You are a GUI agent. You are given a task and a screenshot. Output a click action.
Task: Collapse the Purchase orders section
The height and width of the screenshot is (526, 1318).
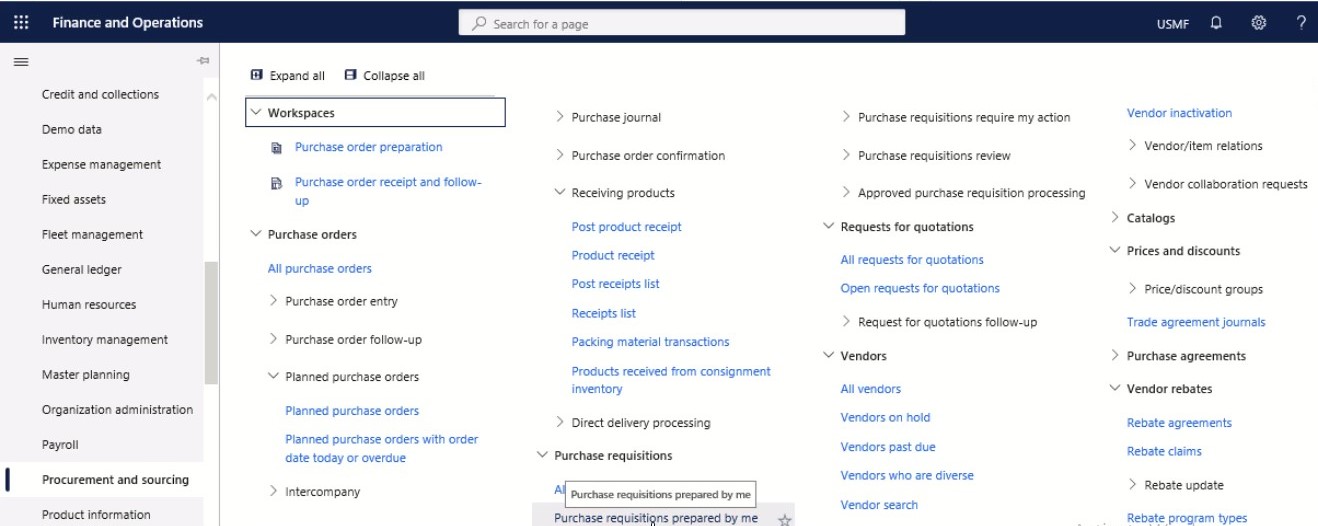click(x=256, y=234)
